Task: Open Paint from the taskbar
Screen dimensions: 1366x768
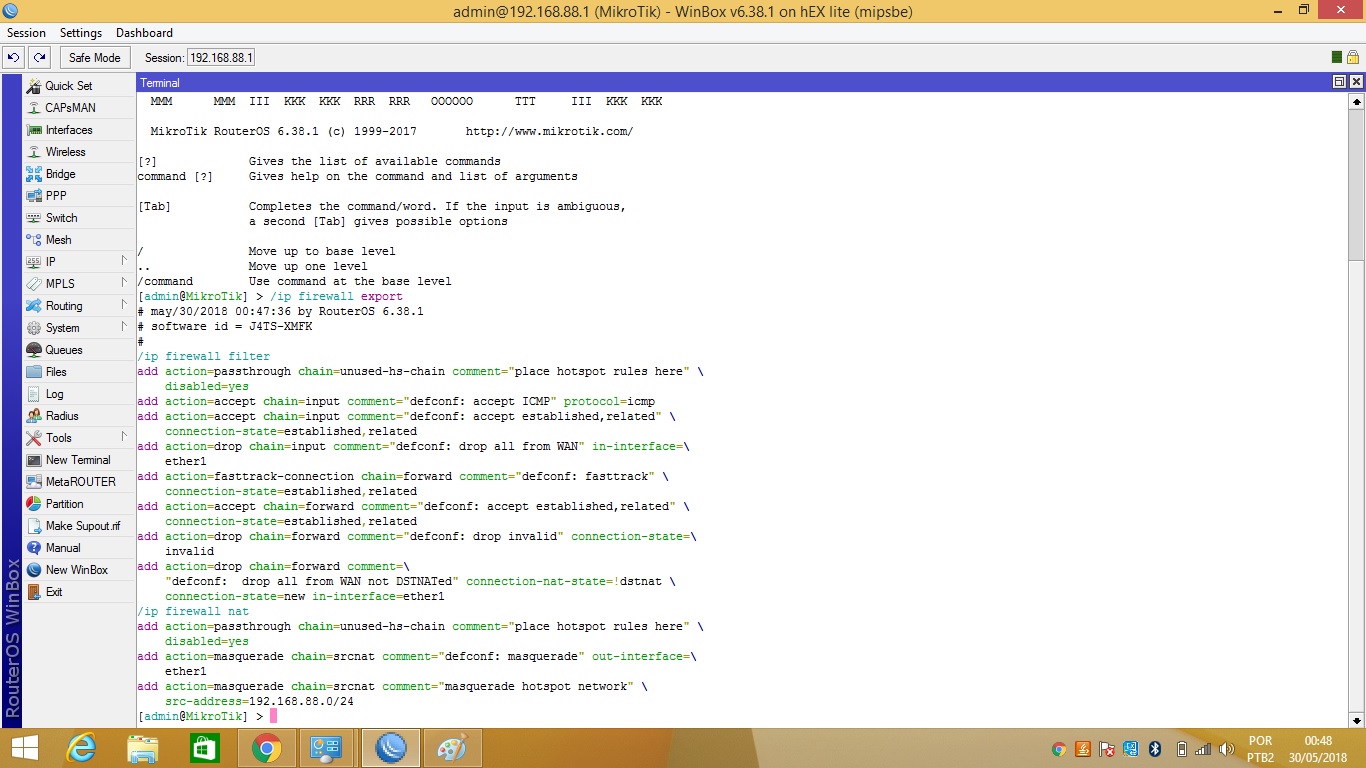Action: (x=452, y=748)
